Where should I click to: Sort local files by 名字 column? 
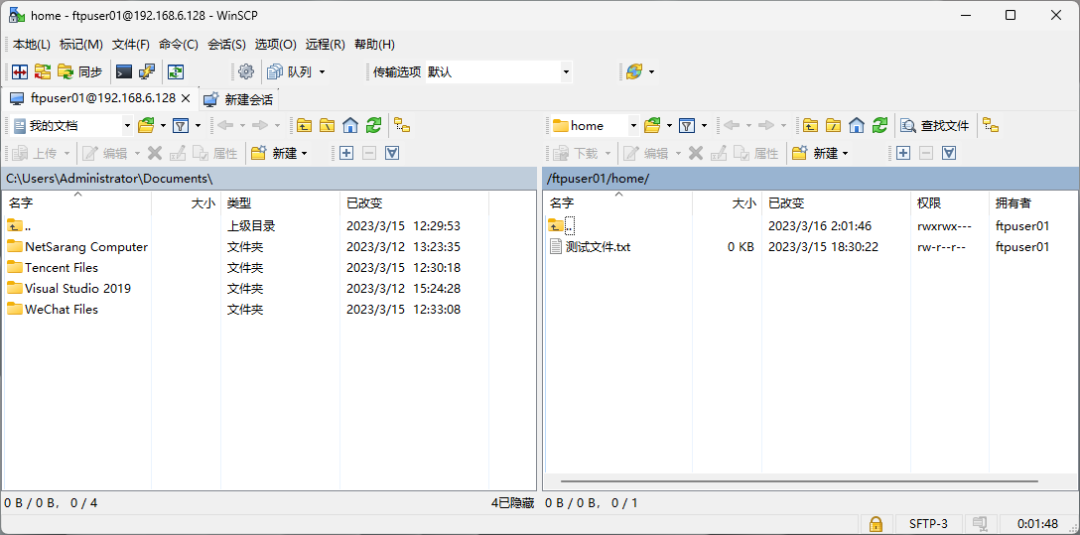coord(77,203)
